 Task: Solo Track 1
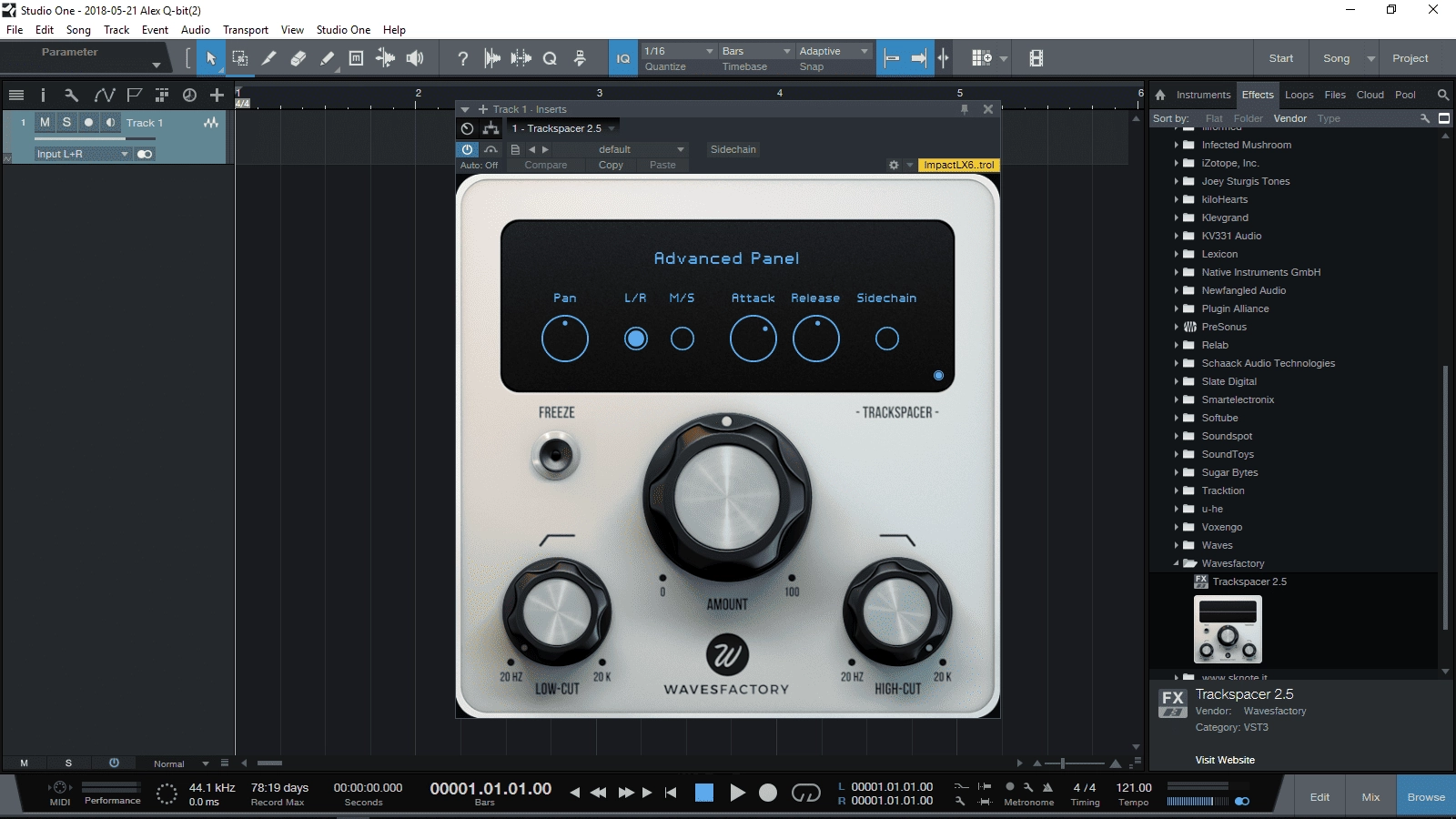[66, 122]
